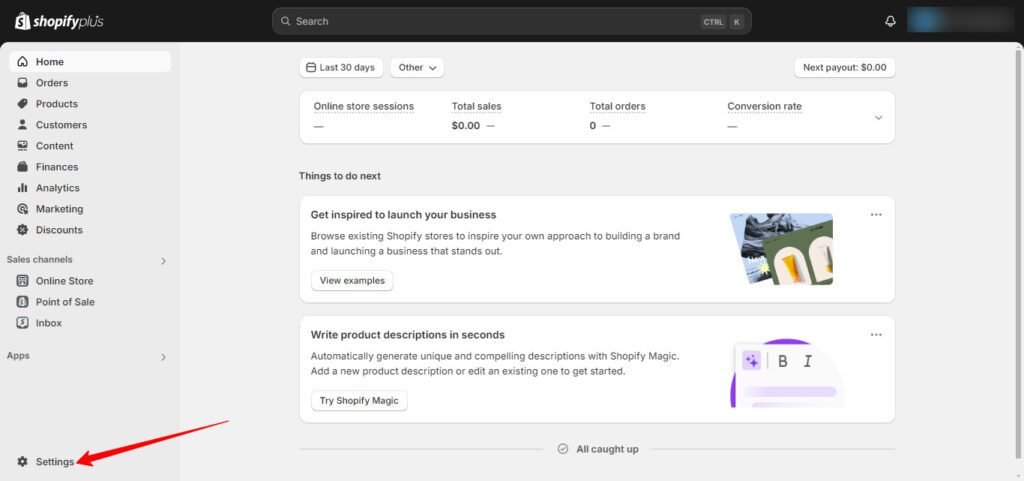Click the CTRL K shortcut hint
This screenshot has height=481, width=1024.
click(x=722, y=22)
